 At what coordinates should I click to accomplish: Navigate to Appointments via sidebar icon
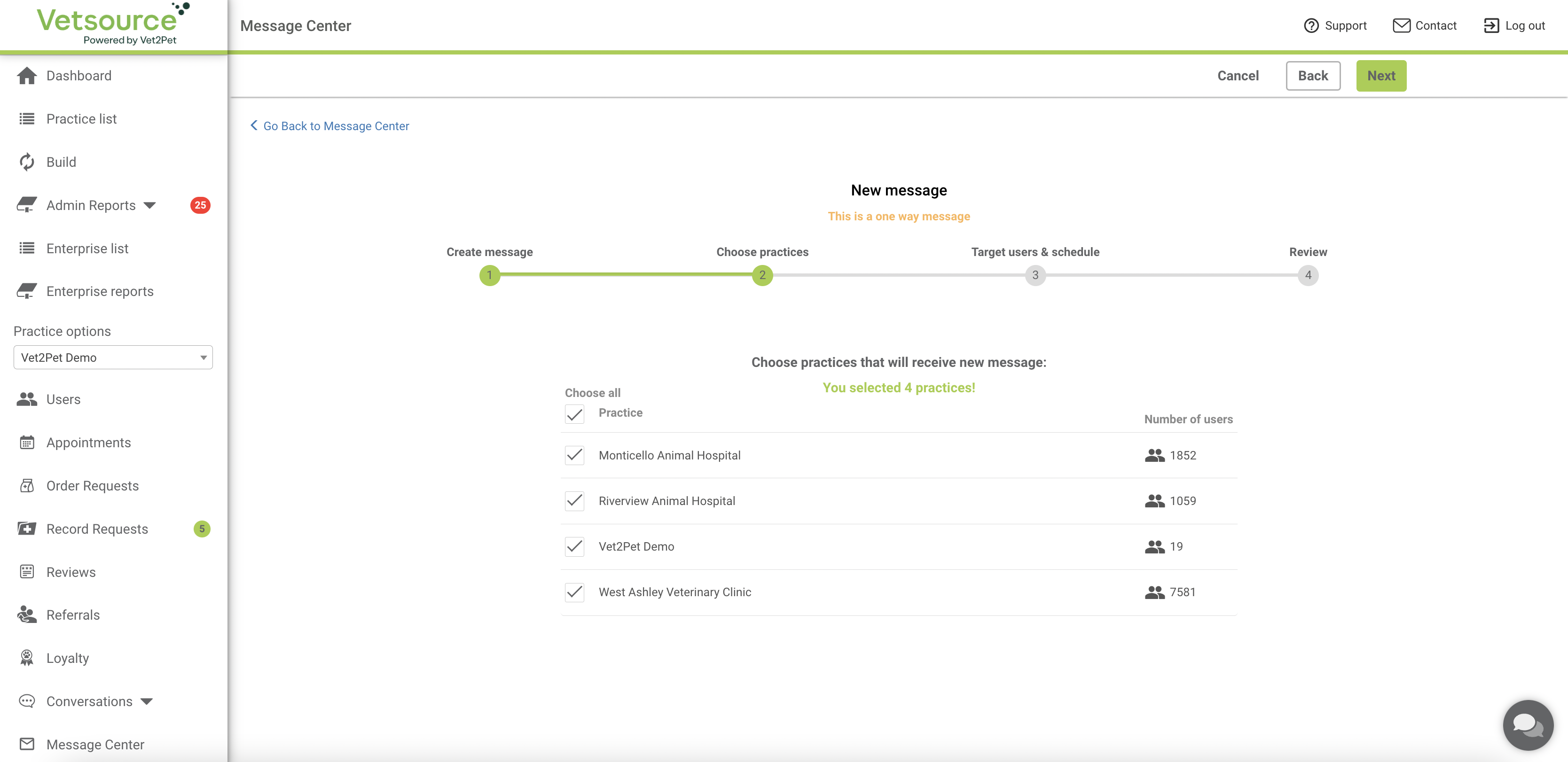click(27, 441)
